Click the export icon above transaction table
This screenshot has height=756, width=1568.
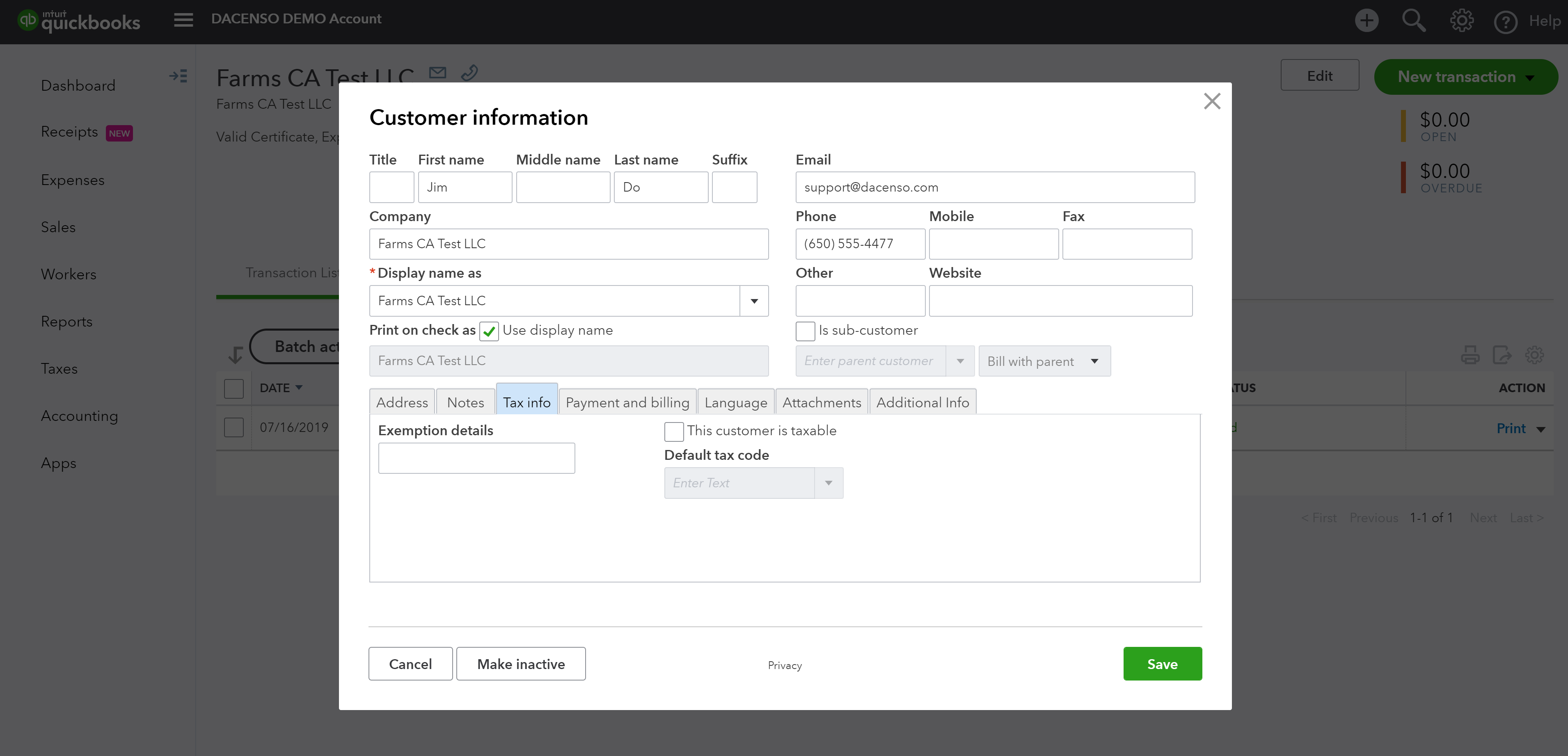click(1502, 354)
